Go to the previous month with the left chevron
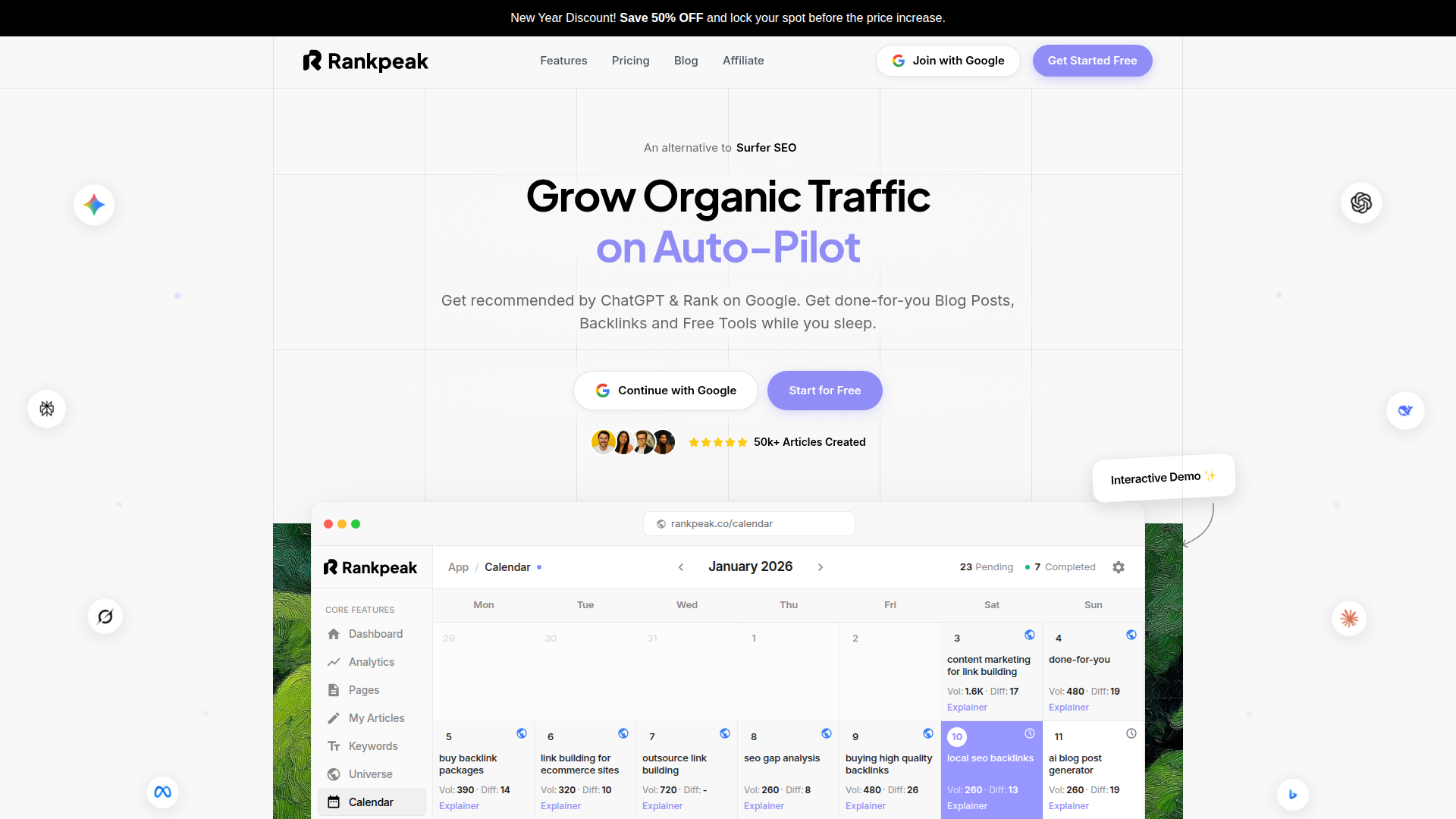This screenshot has width=1456, height=819. pos(681,566)
